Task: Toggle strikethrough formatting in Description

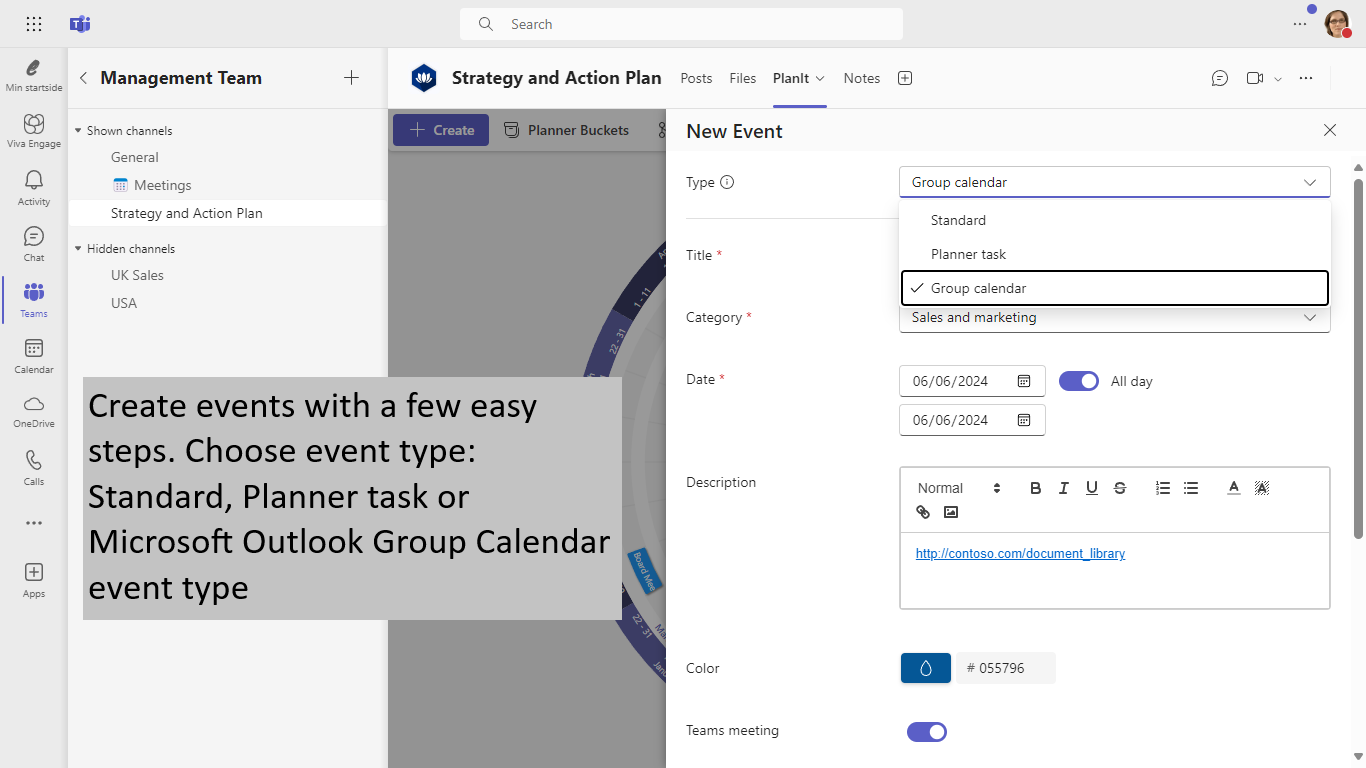Action: [1120, 488]
